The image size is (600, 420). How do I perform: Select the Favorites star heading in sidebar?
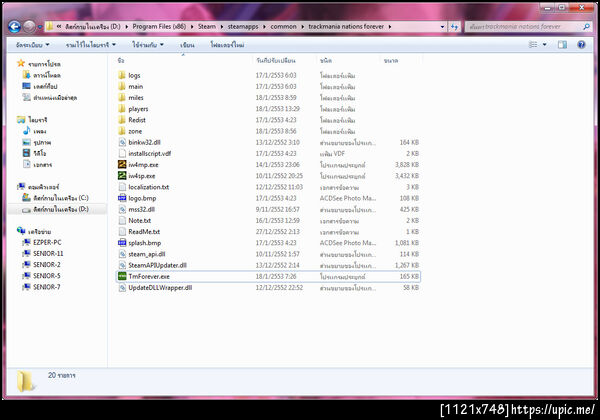[39, 63]
